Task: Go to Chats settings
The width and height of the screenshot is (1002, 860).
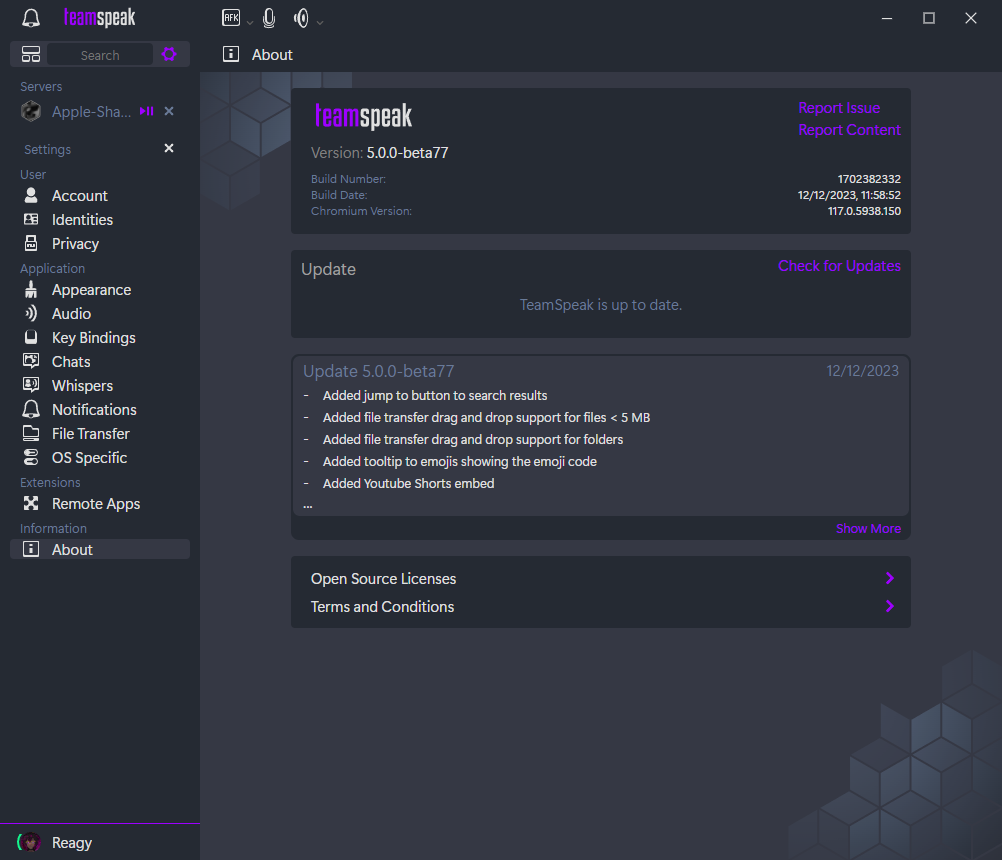Action: click(100, 362)
